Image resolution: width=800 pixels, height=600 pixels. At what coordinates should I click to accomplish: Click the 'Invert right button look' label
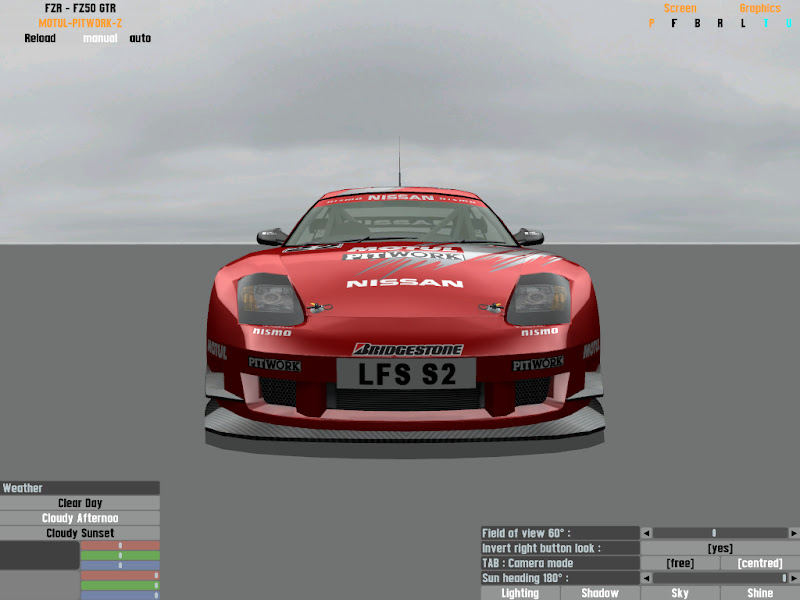tap(560, 548)
